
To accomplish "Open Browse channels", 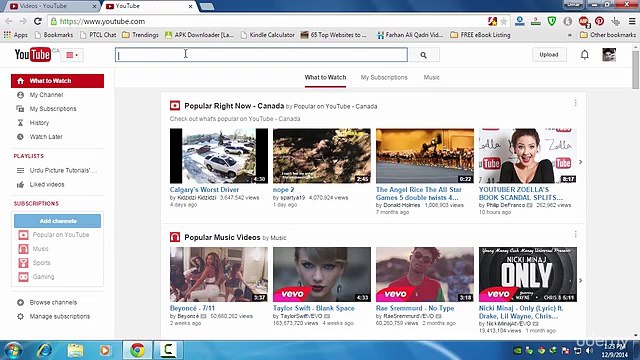I will point(53,302).
